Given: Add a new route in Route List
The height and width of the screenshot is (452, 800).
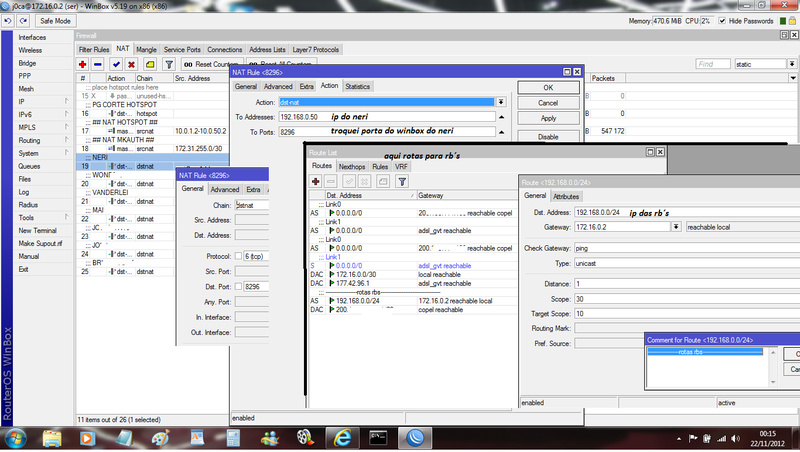Looking at the screenshot, I should click(x=316, y=181).
